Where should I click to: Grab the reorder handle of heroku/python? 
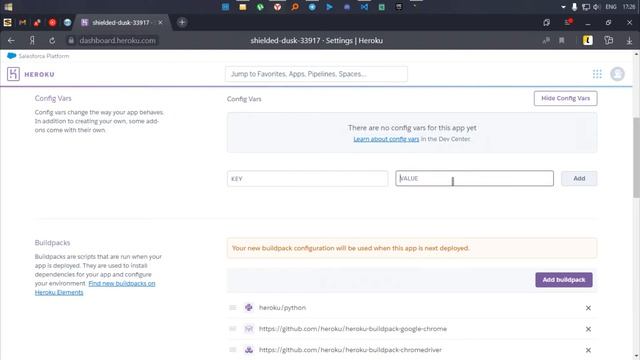click(x=233, y=307)
